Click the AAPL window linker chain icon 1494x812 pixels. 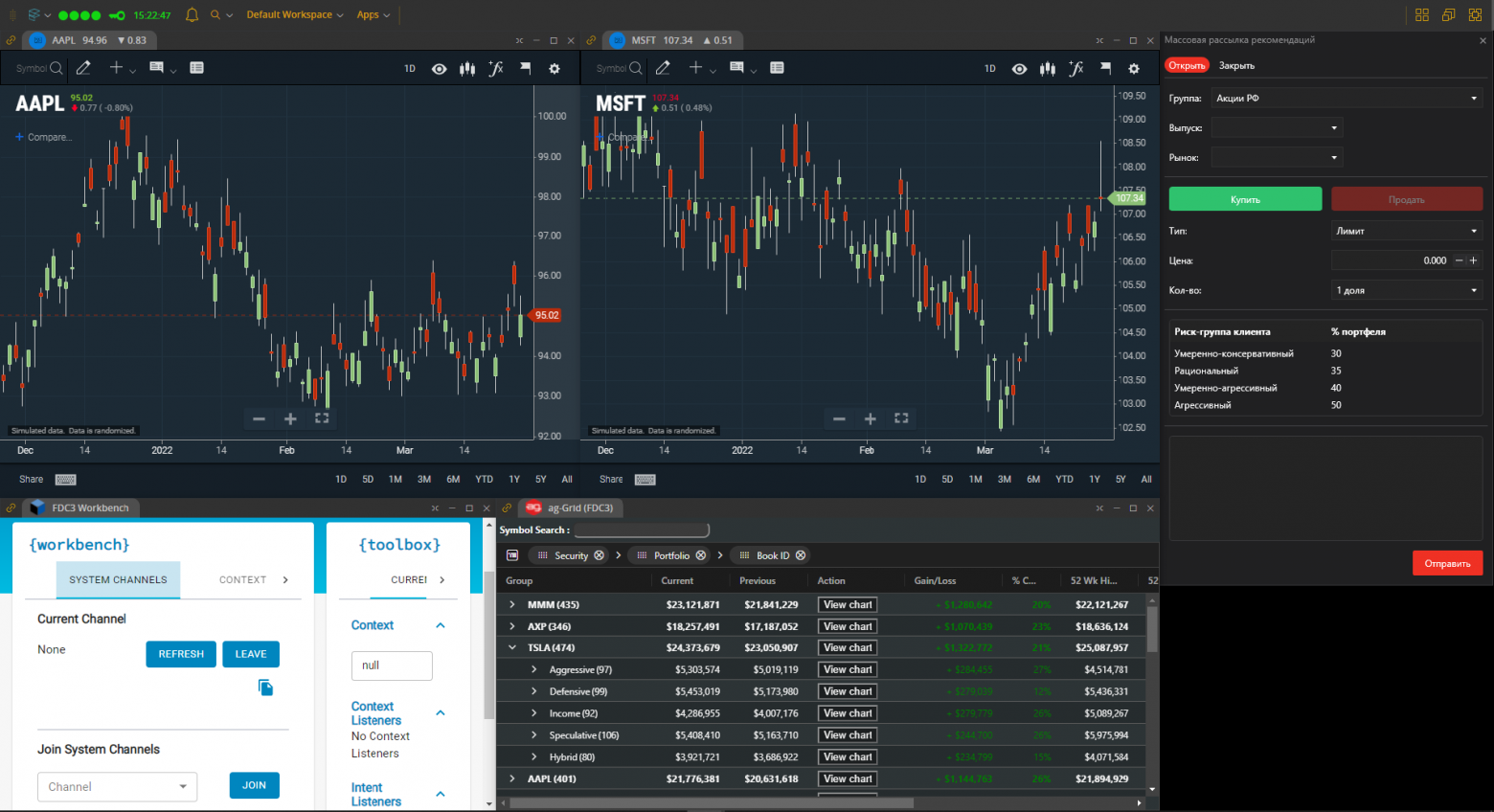tap(11, 40)
